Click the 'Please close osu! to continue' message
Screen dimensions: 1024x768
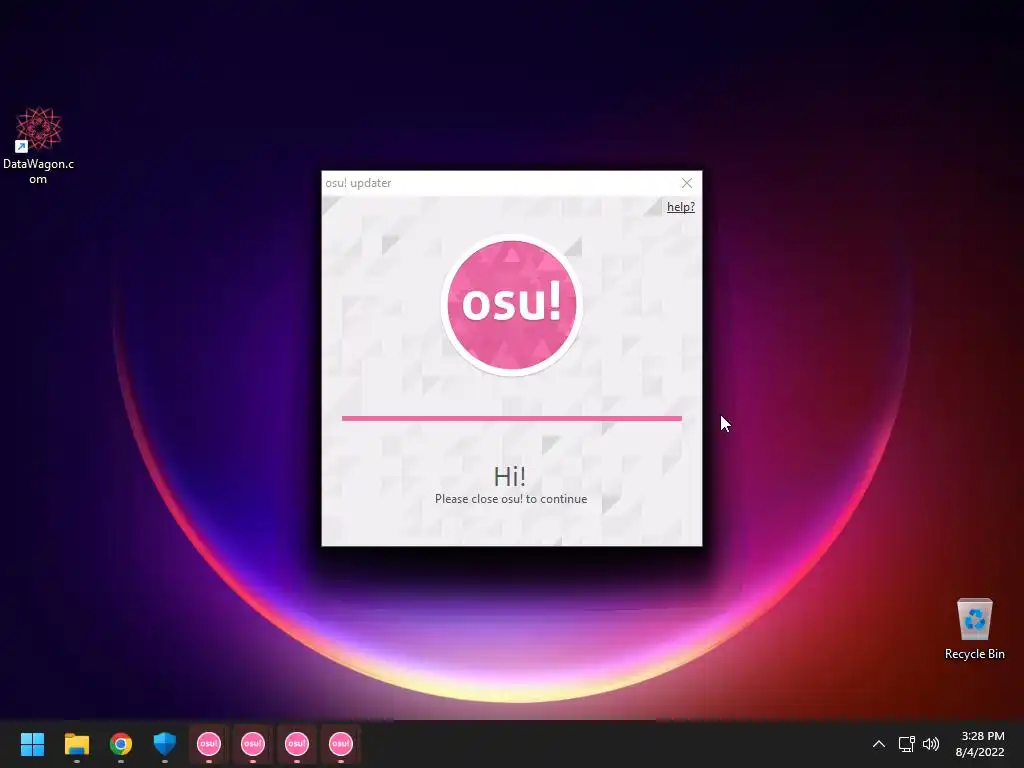pos(511,499)
